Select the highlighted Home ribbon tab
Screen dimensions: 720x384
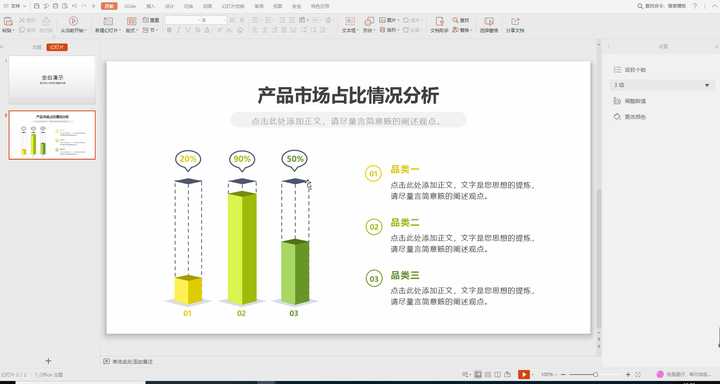tap(109, 6)
